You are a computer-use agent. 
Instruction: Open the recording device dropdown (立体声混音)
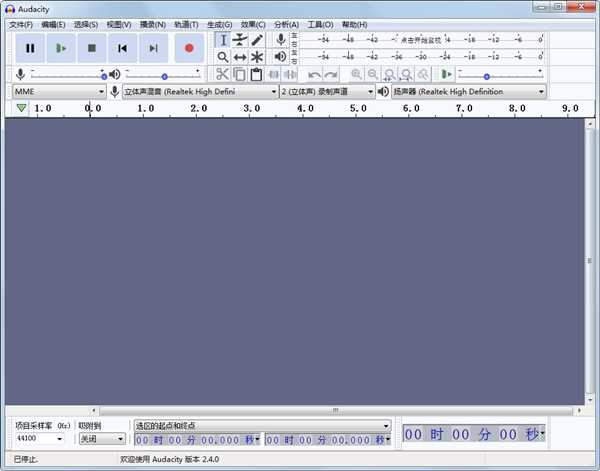(x=200, y=92)
